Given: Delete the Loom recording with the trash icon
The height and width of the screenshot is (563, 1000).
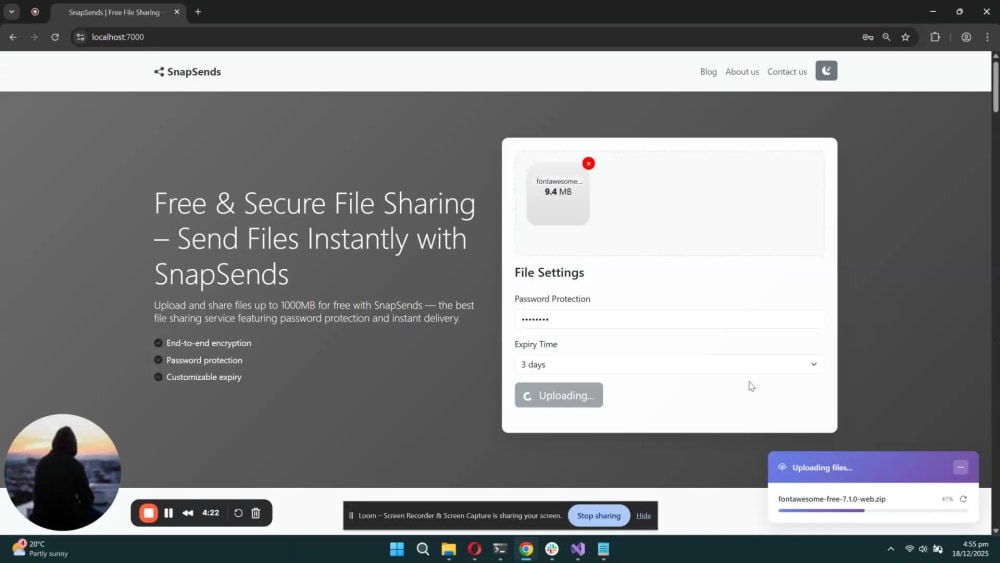Looking at the screenshot, I should point(256,513).
